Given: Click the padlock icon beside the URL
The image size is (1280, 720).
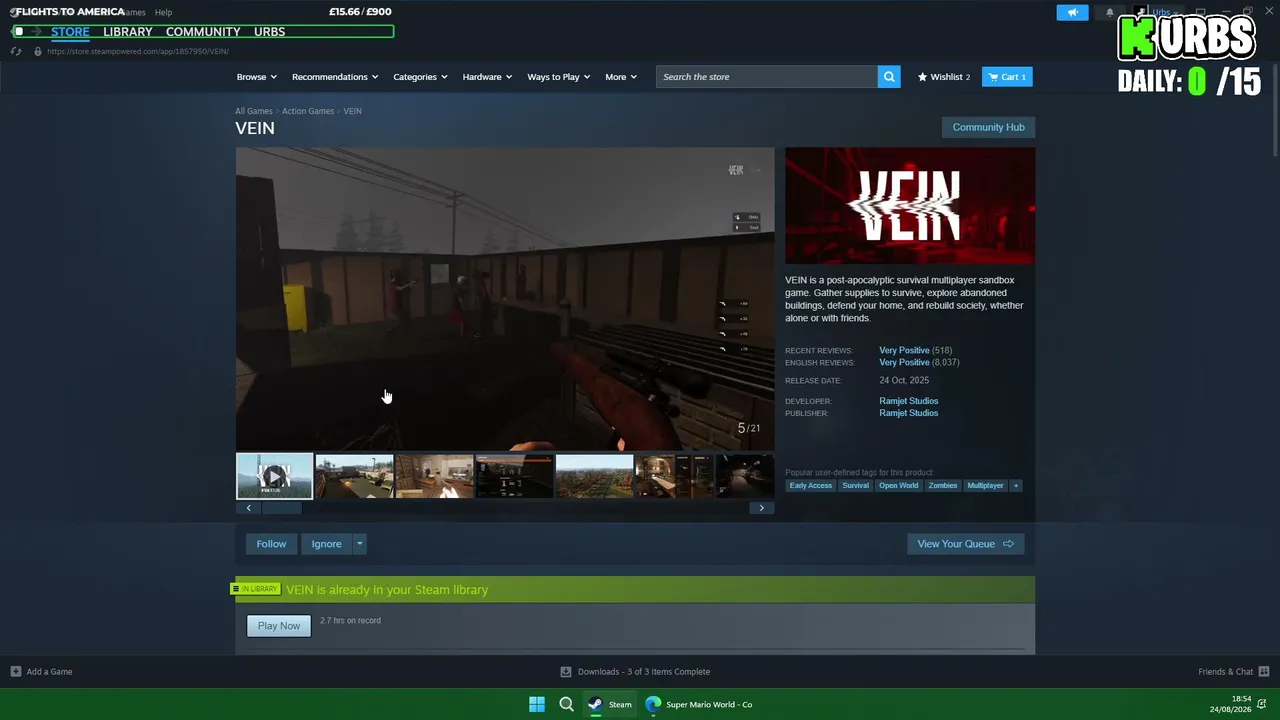Looking at the screenshot, I should click(38, 51).
